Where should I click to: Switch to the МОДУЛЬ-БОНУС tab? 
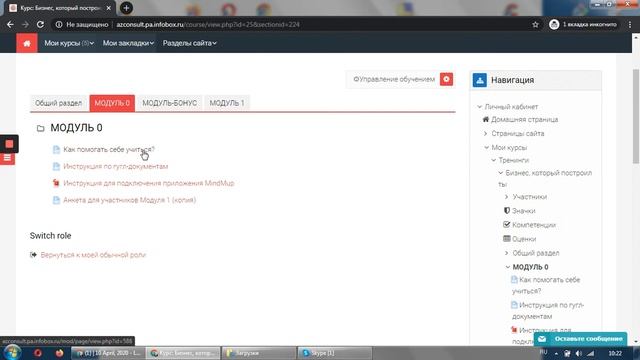pyautogui.click(x=169, y=103)
